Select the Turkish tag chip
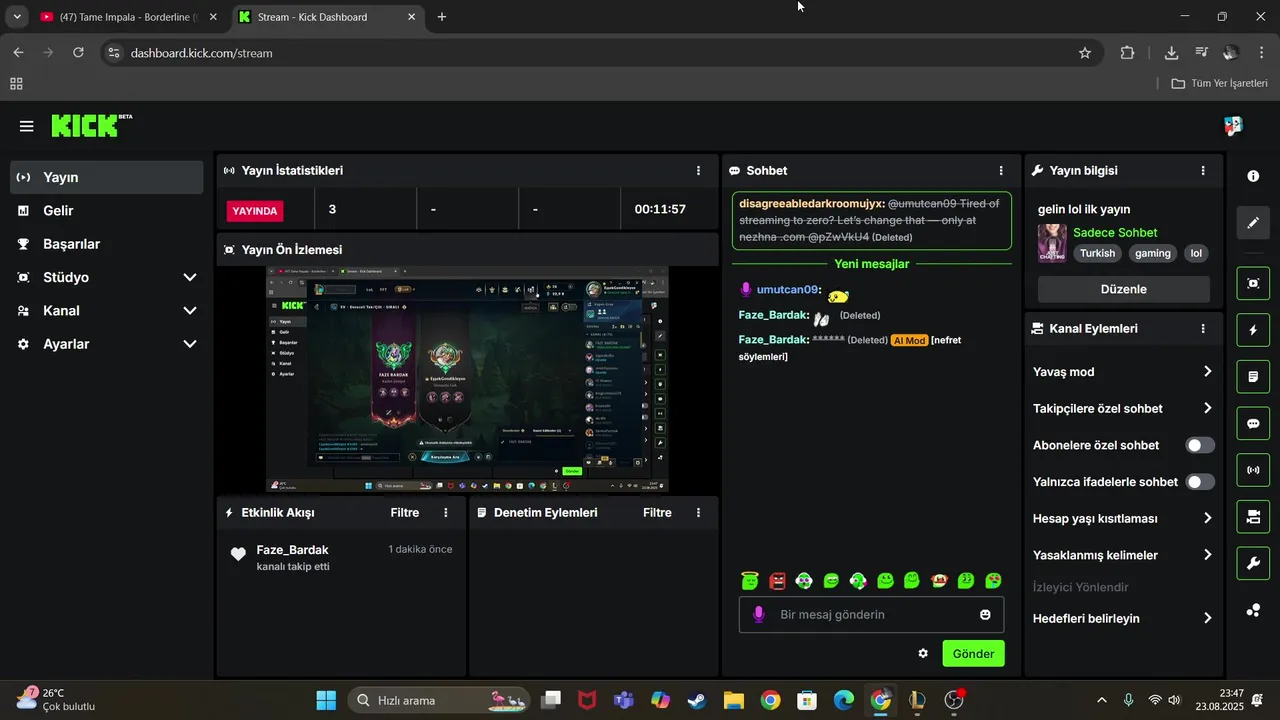The width and height of the screenshot is (1280, 720). click(x=1097, y=254)
